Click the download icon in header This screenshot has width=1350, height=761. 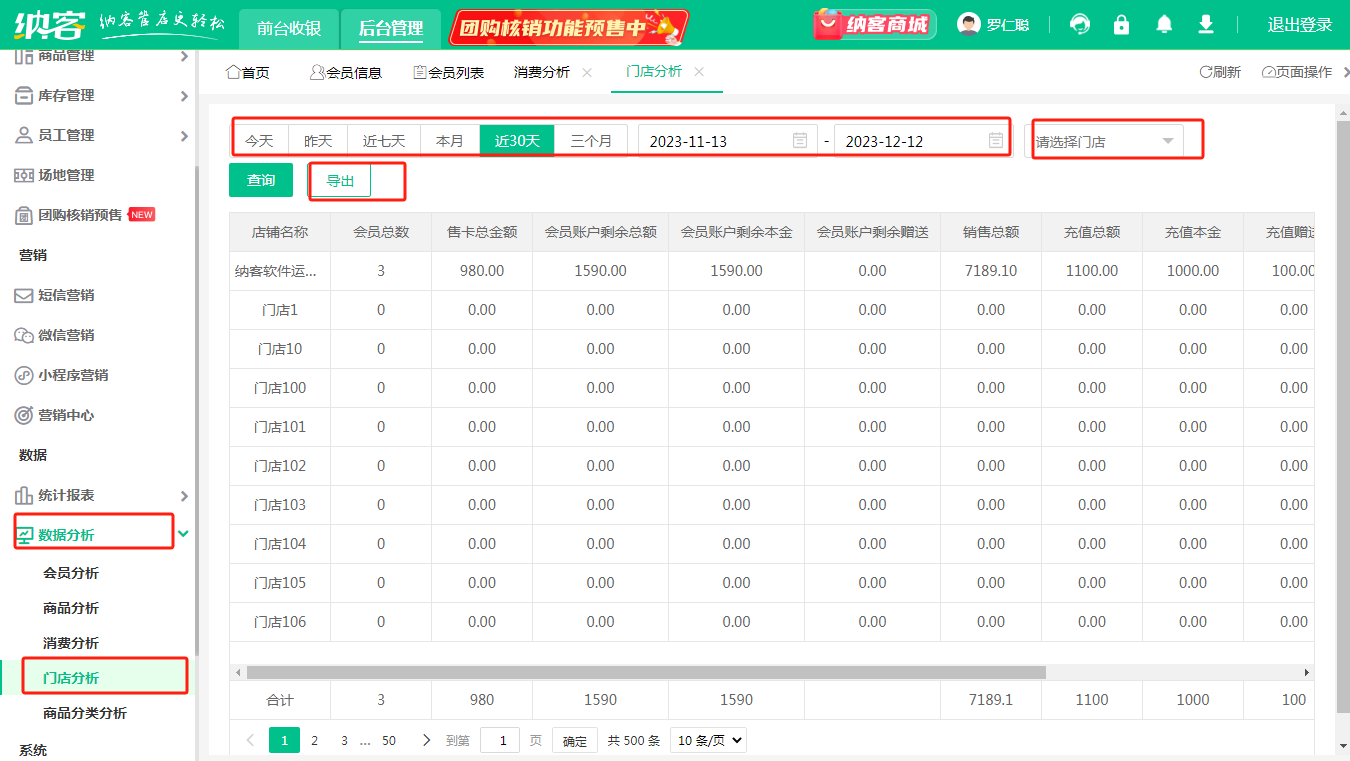point(1206,25)
